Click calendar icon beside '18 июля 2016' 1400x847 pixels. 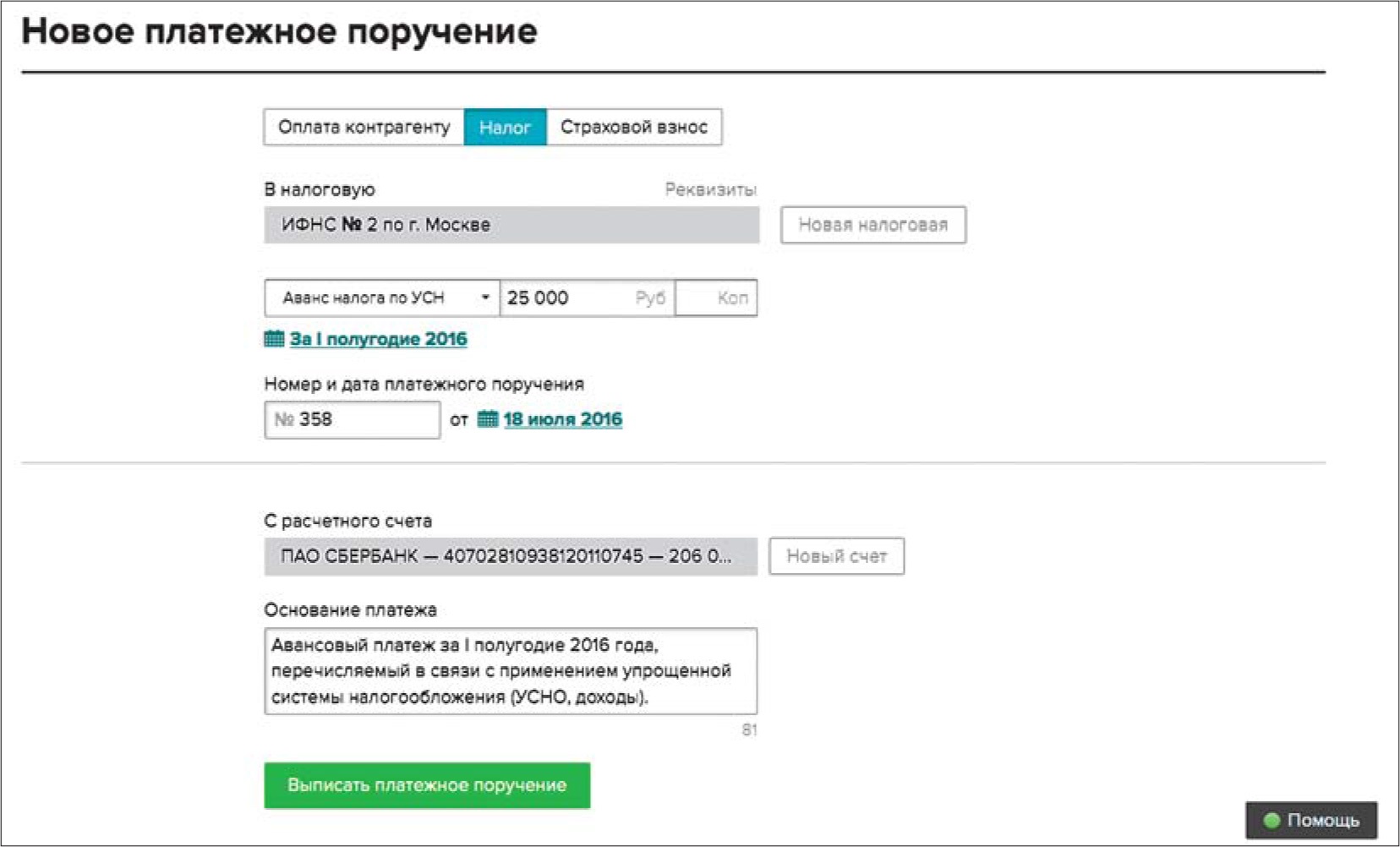coord(488,418)
